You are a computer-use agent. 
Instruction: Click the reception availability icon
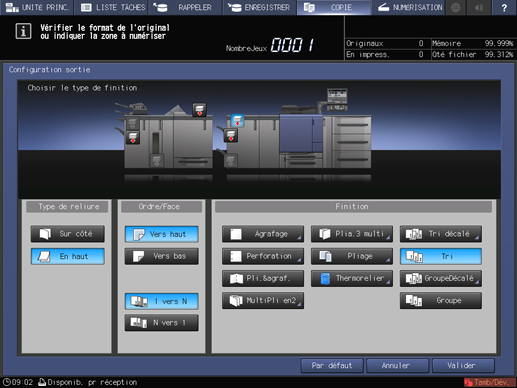click(x=42, y=382)
